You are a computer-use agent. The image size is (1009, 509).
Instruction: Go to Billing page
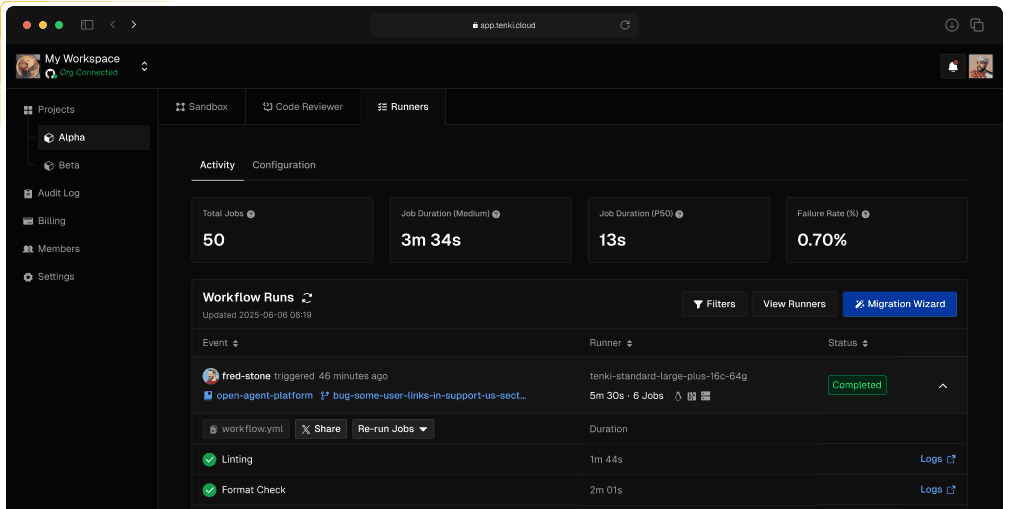(44, 221)
